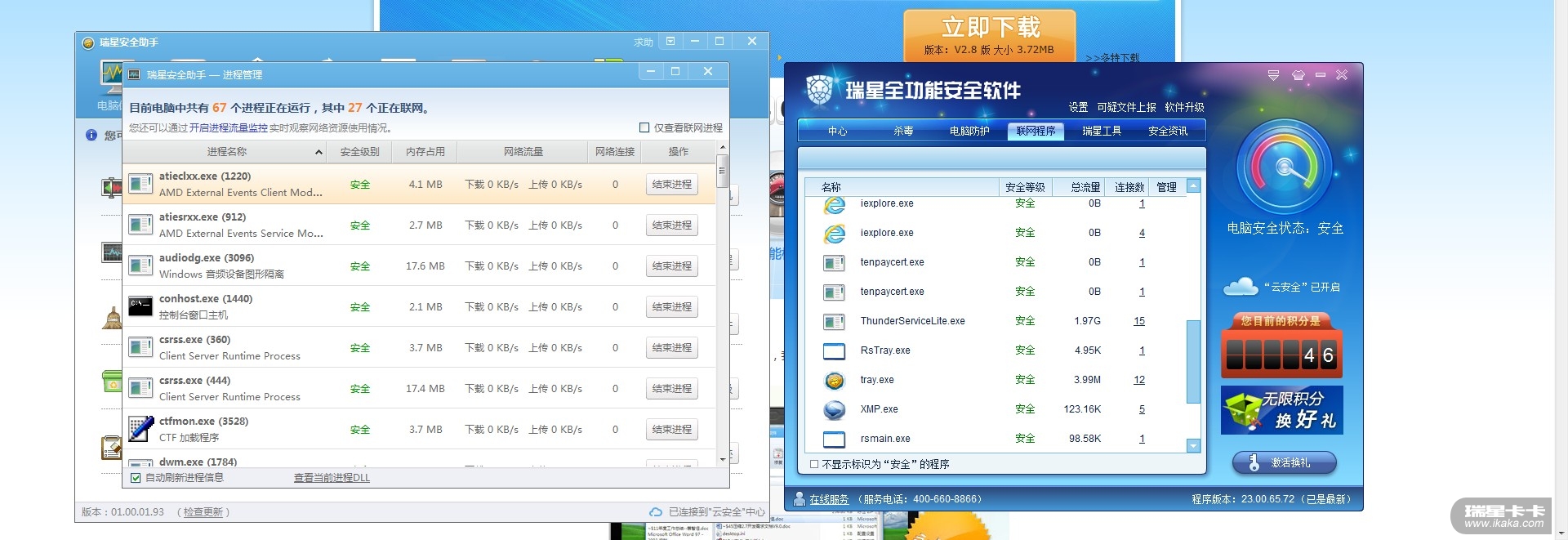
Task: Click the Rising lion shield logo
Action: click(819, 89)
